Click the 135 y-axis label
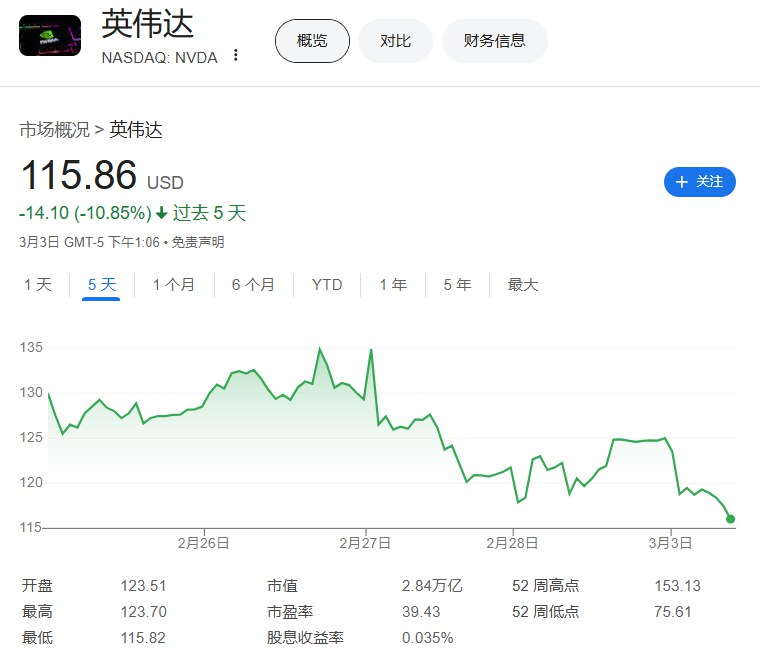The width and height of the screenshot is (760, 655). pyautogui.click(x=31, y=347)
